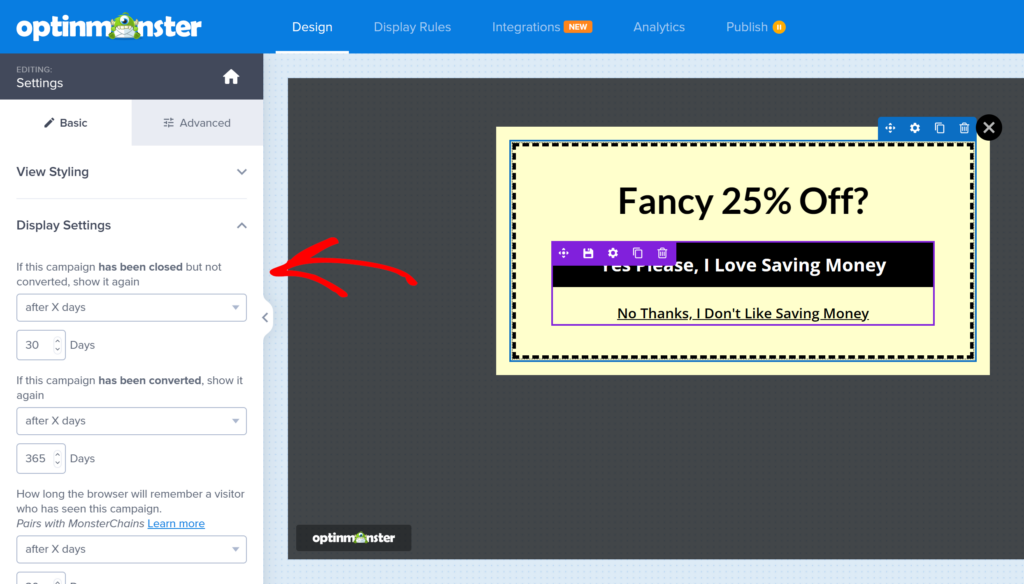Click the Learn more link
1024x584 pixels.
(x=176, y=524)
